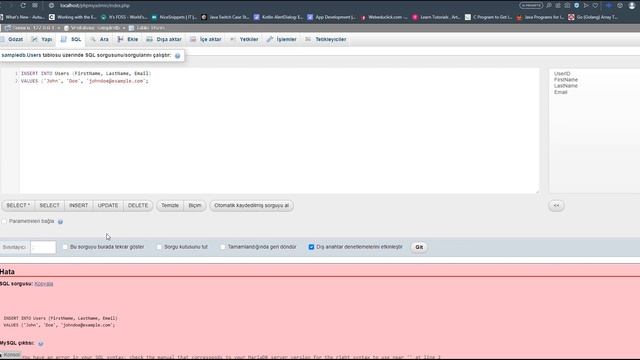
Task: Open the İçe aktar import tab
Action: click(206, 39)
